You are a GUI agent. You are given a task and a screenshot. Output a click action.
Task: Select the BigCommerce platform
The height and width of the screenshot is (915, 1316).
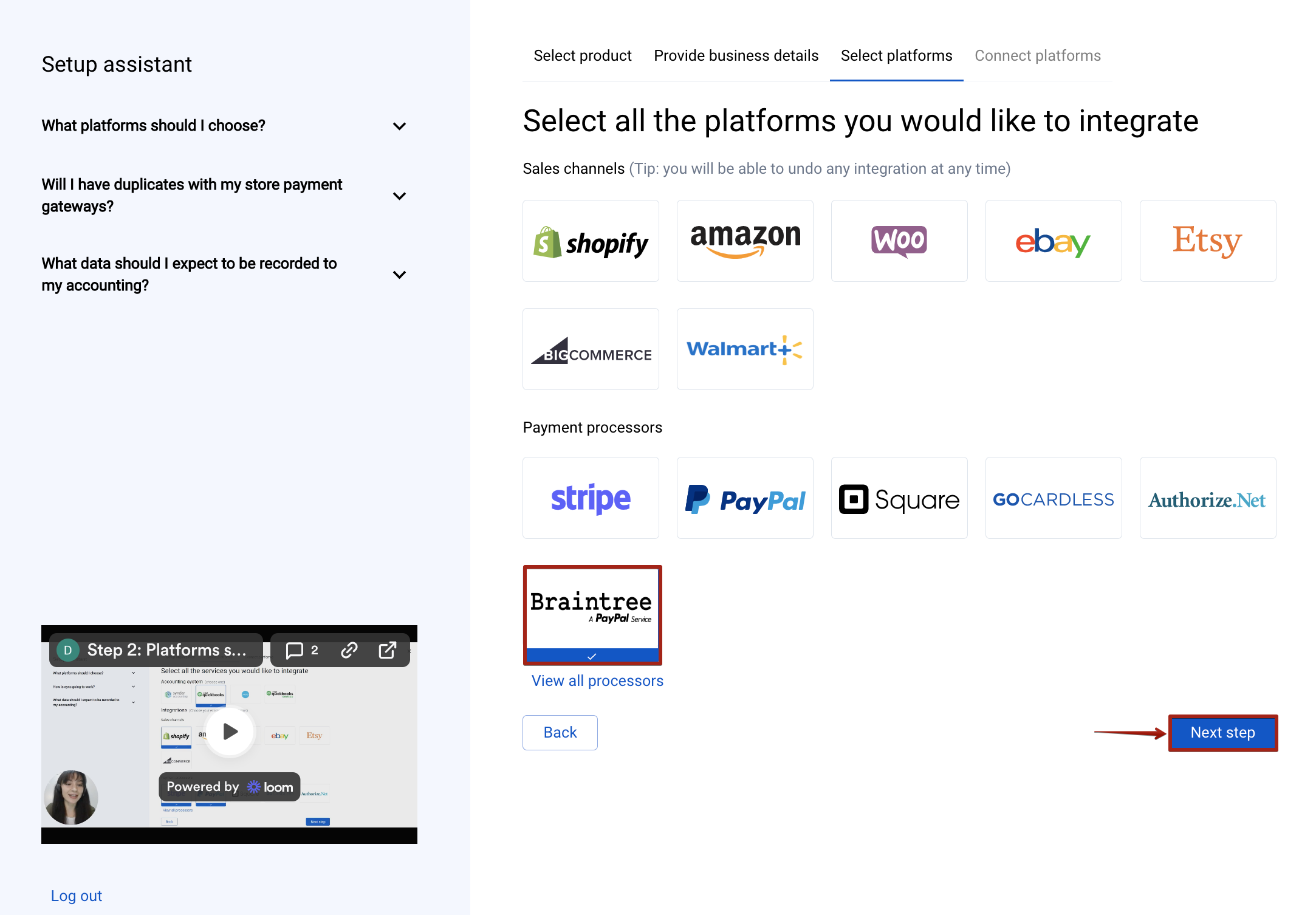(590, 349)
